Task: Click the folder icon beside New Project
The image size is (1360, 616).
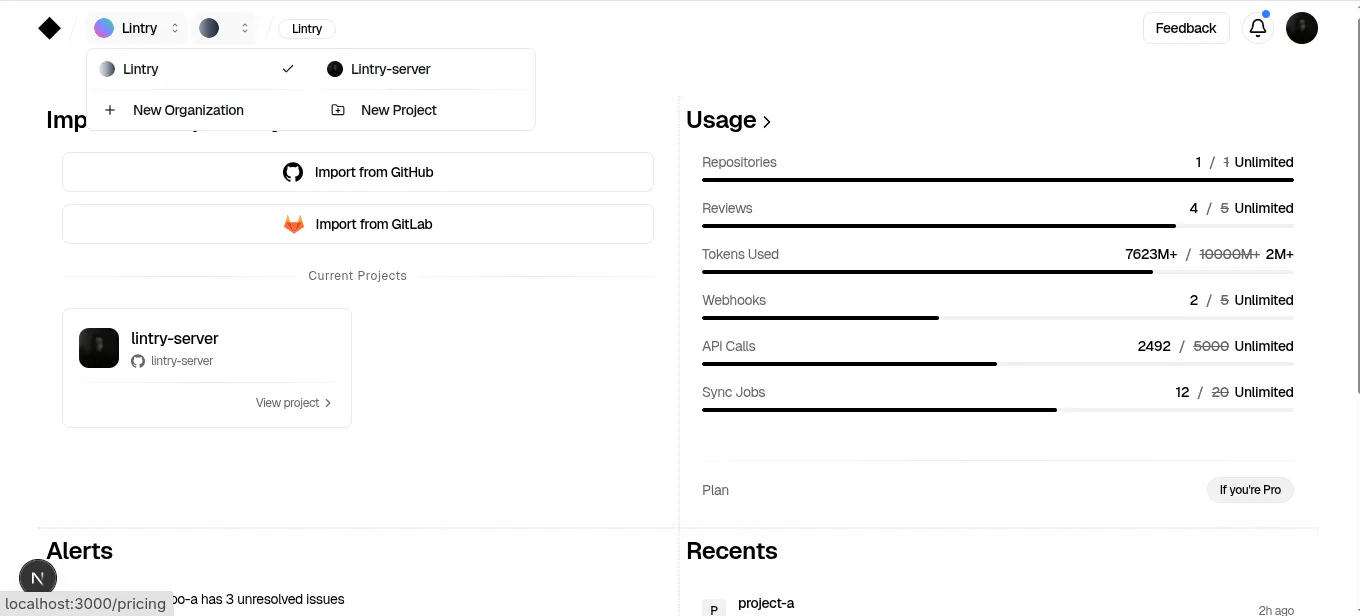Action: 338,110
